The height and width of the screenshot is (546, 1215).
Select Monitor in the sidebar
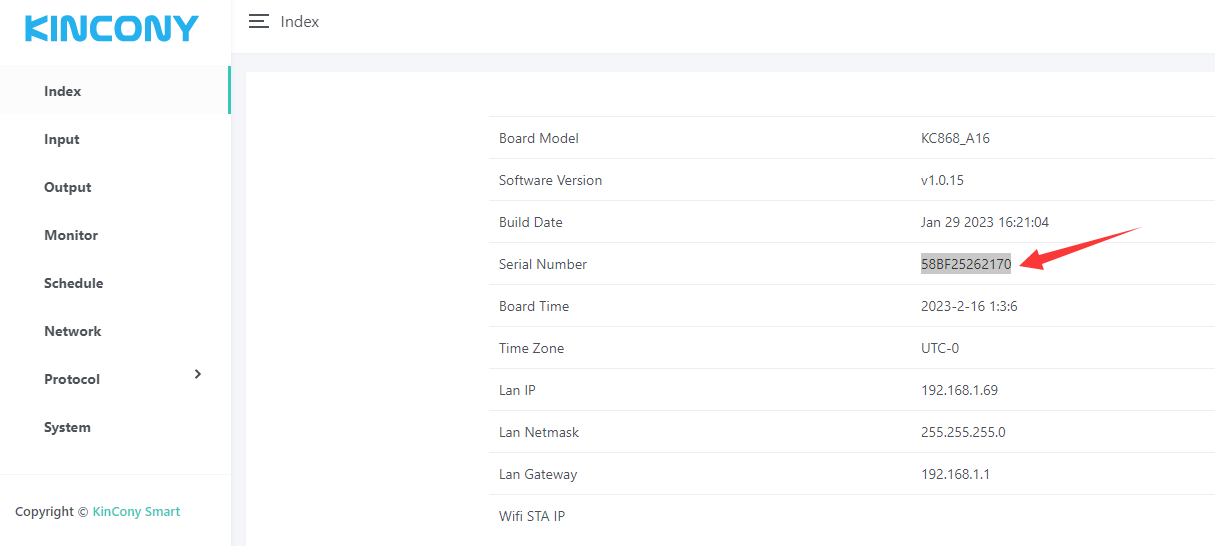71,235
